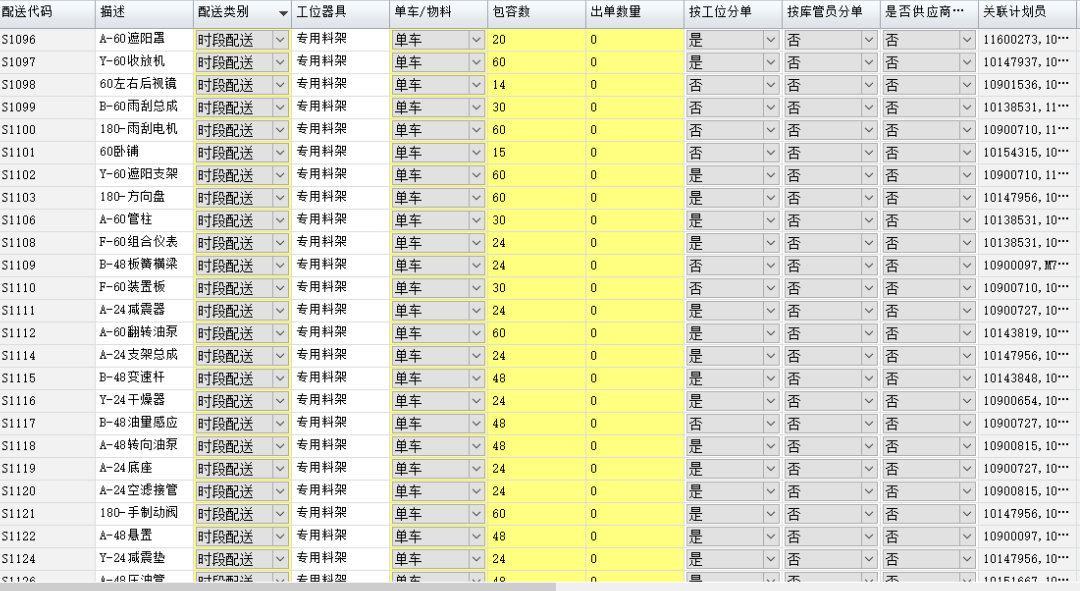Open the 按工位分单 dropdown in row S1098
This screenshot has width=1080, height=591.
[770, 85]
